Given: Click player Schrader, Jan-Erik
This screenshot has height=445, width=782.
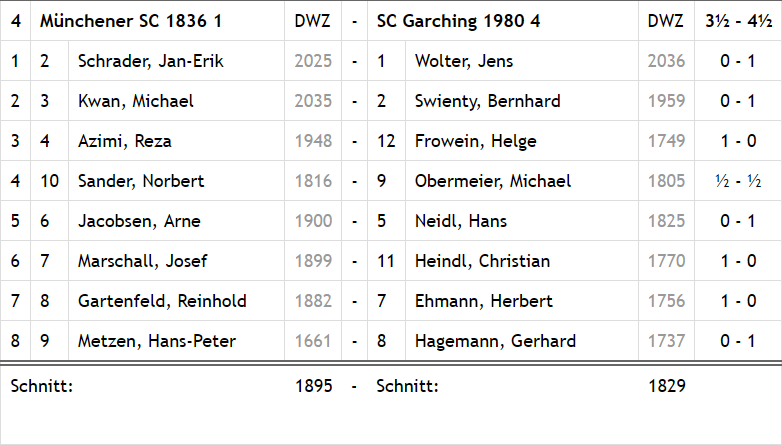Looking at the screenshot, I should pos(150,61).
